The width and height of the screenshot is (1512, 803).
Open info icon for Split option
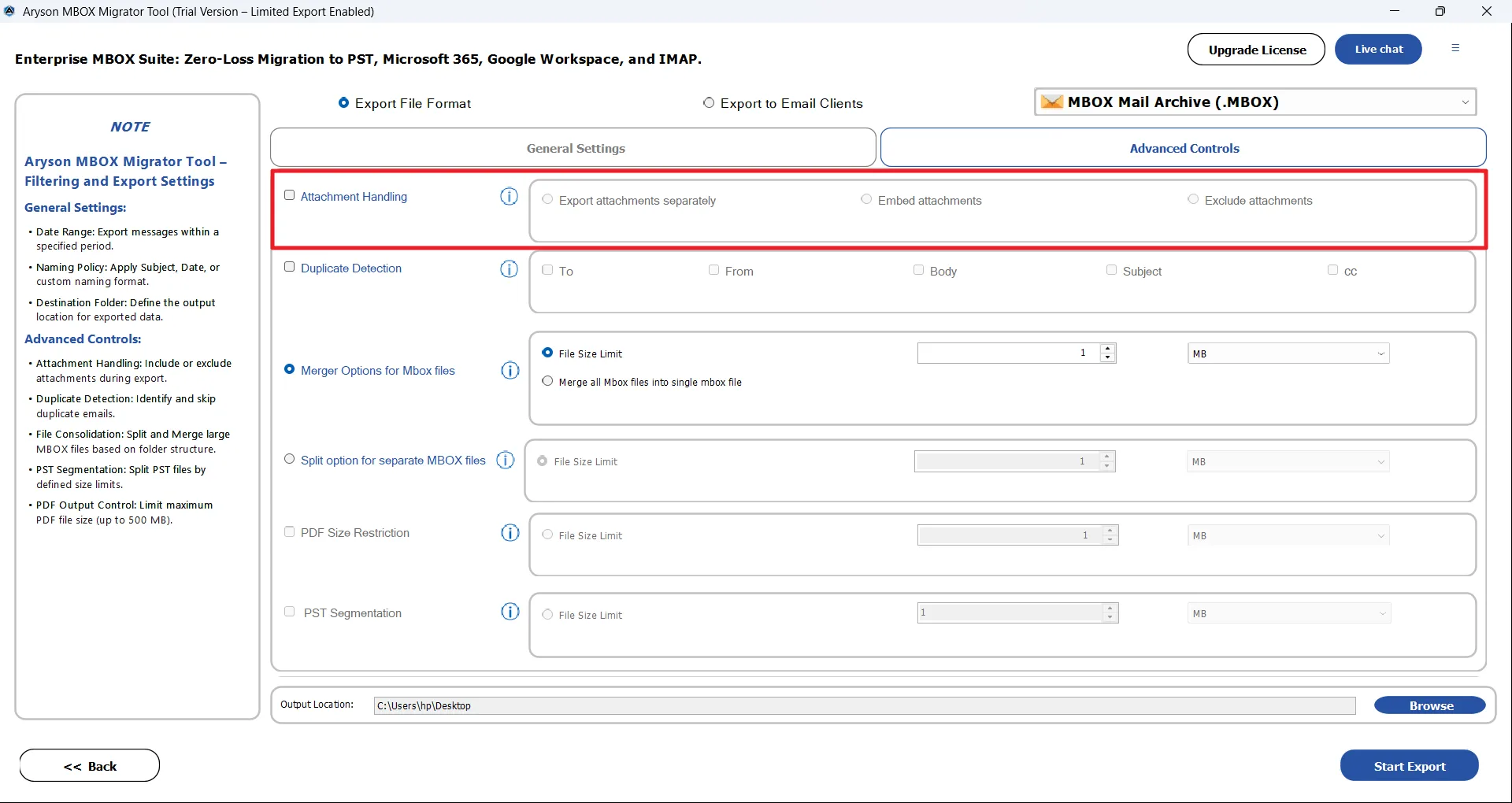(x=506, y=460)
